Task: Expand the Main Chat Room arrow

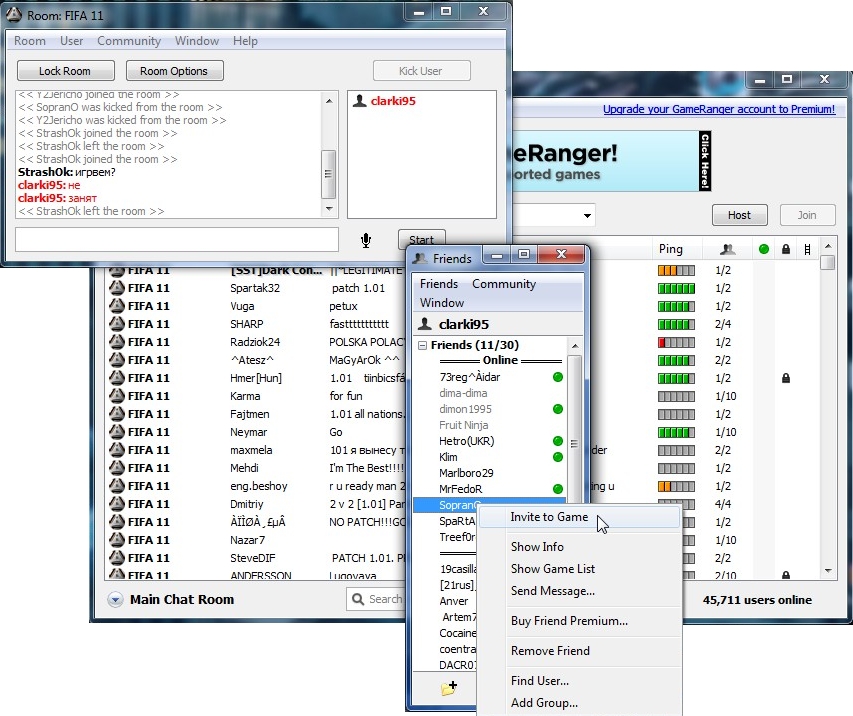Action: tap(115, 600)
